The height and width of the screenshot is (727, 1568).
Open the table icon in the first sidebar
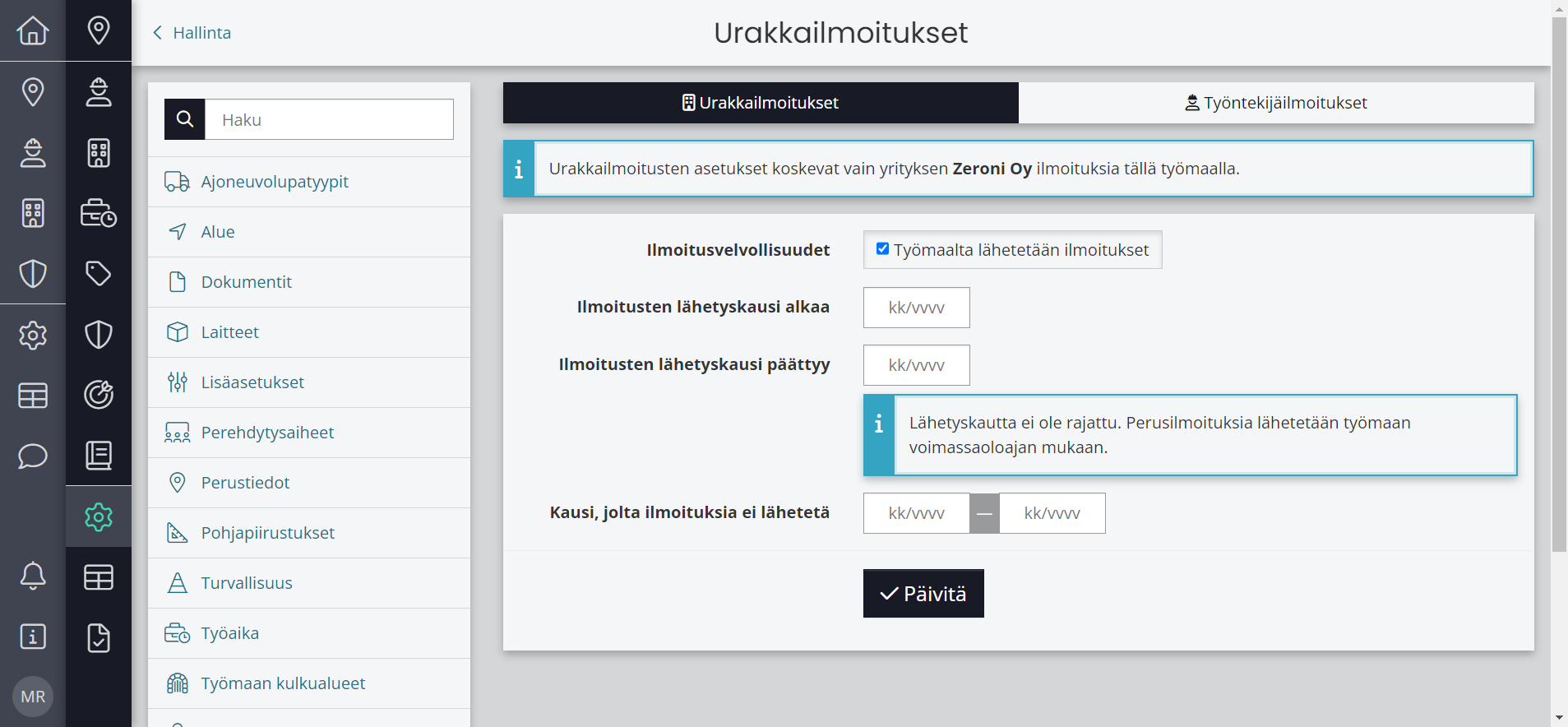point(33,396)
